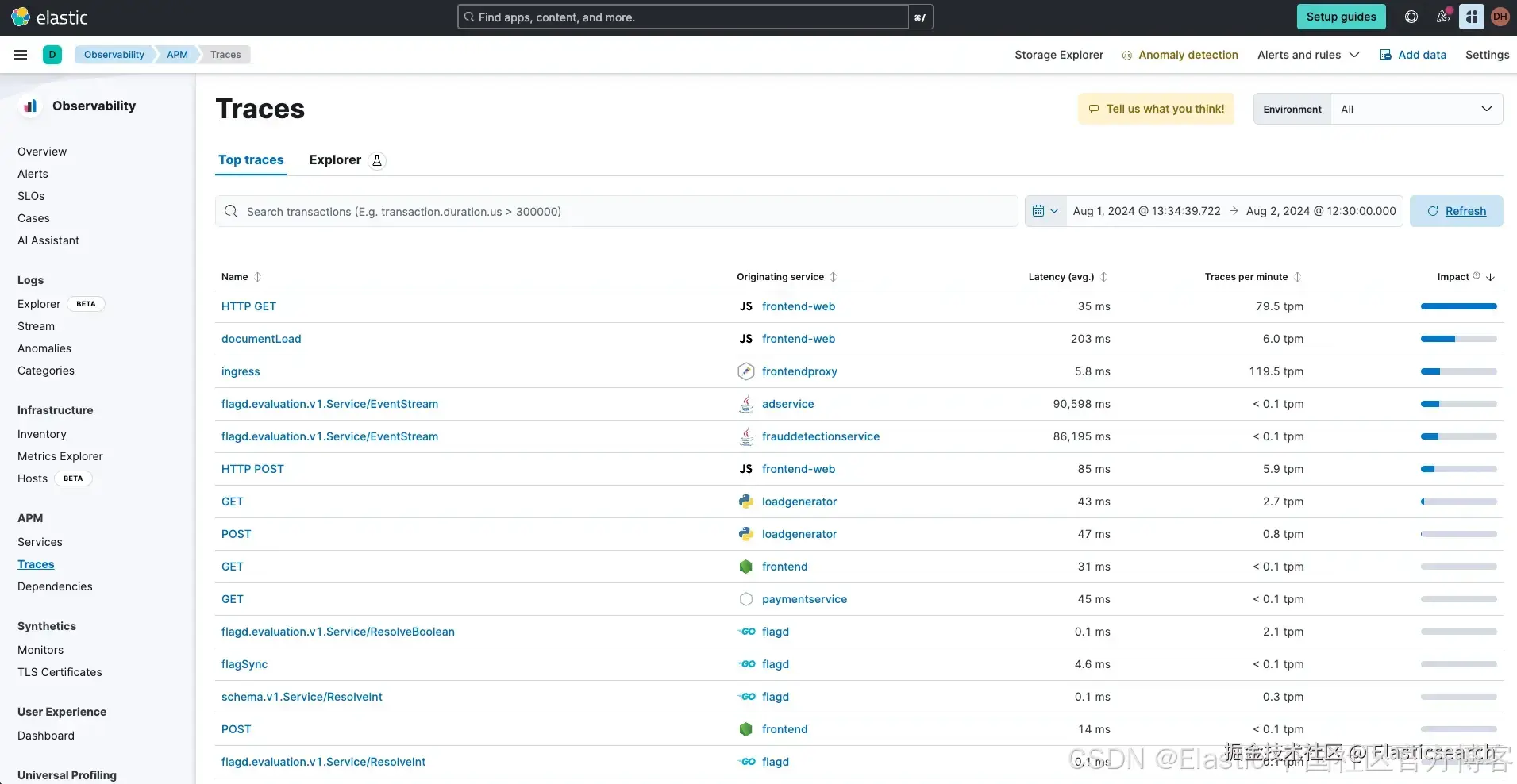Open the start date Aug 1 picker

(1146, 211)
